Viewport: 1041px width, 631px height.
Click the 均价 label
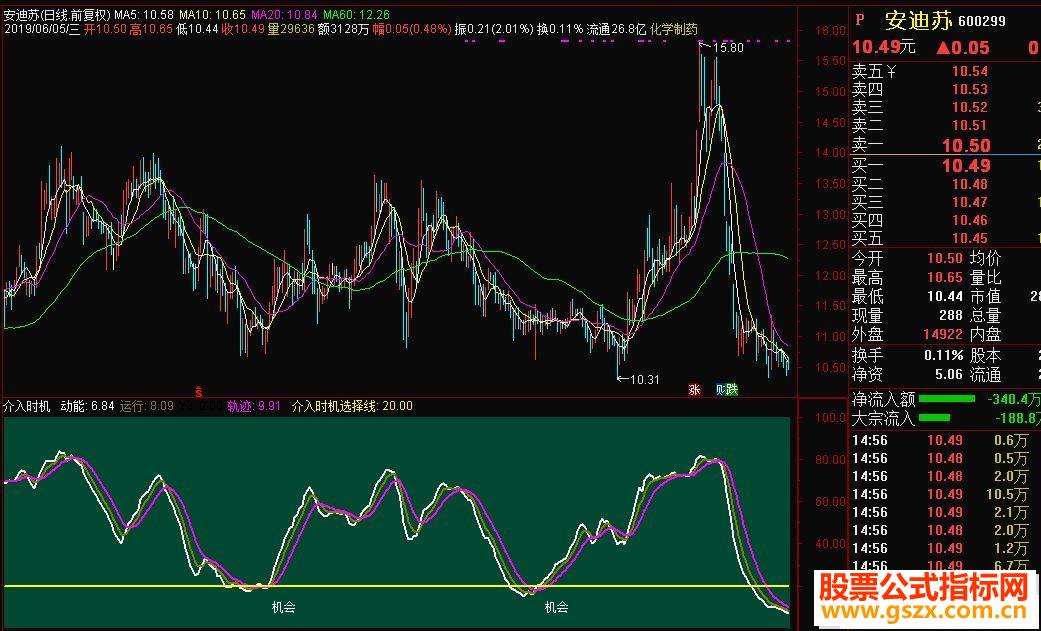(985, 258)
